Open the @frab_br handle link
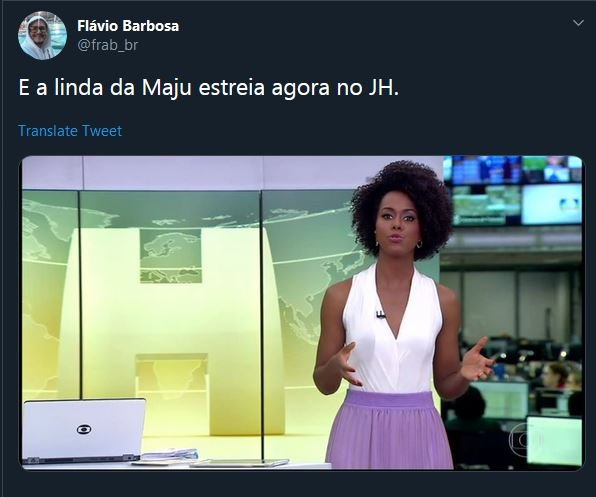Image resolution: width=596 pixels, height=497 pixels. (x=108, y=45)
